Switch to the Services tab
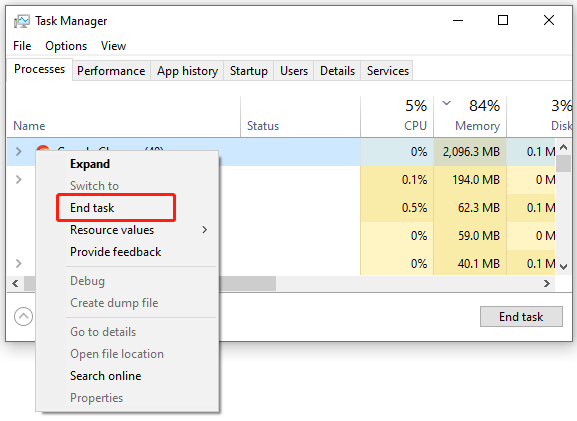577x421 pixels. [x=387, y=71]
